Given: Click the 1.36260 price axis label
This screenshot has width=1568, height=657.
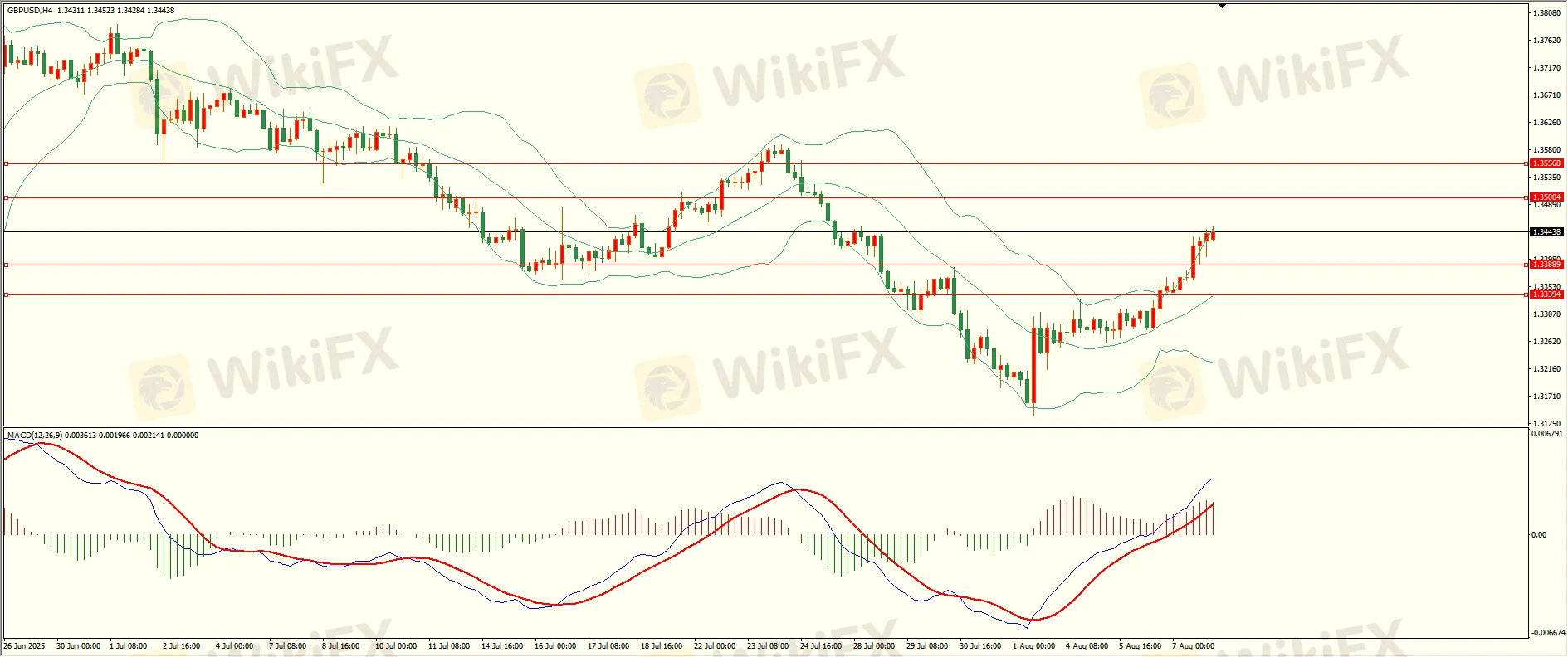Looking at the screenshot, I should point(1547,123).
